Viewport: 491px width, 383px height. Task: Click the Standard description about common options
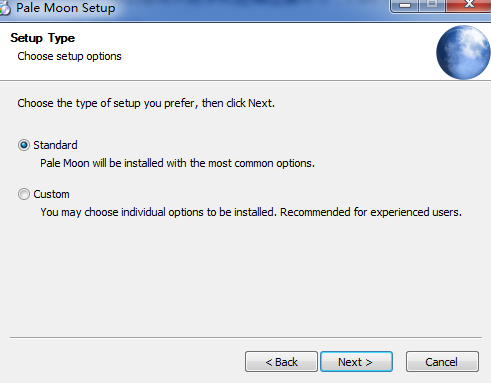coord(177,163)
